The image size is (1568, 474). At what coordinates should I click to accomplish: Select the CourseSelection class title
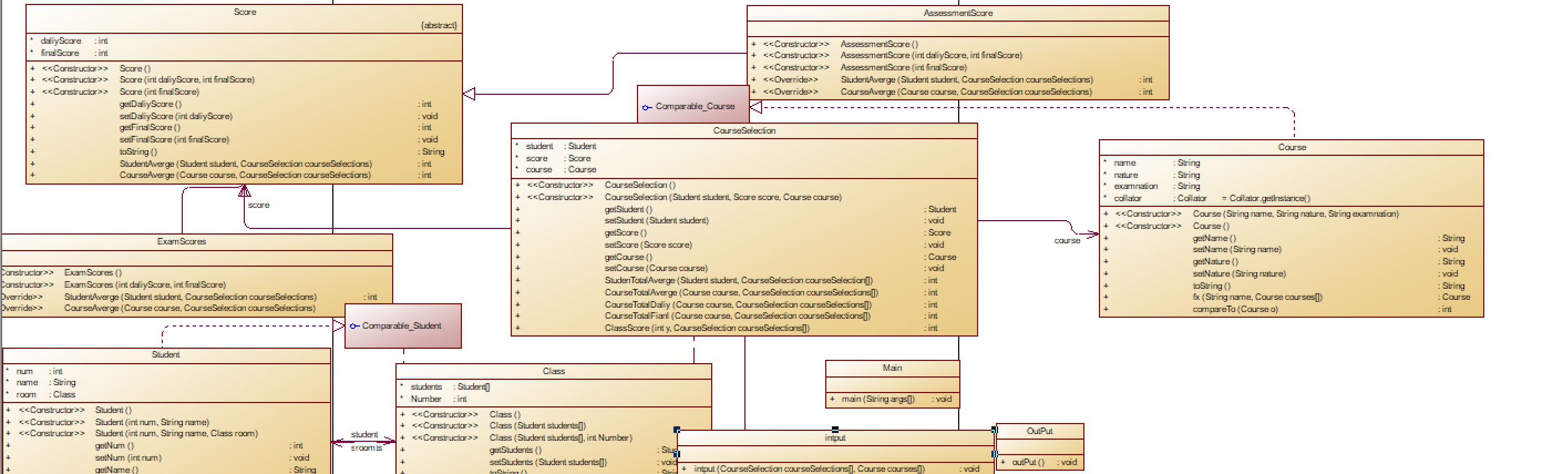pyautogui.click(x=744, y=131)
